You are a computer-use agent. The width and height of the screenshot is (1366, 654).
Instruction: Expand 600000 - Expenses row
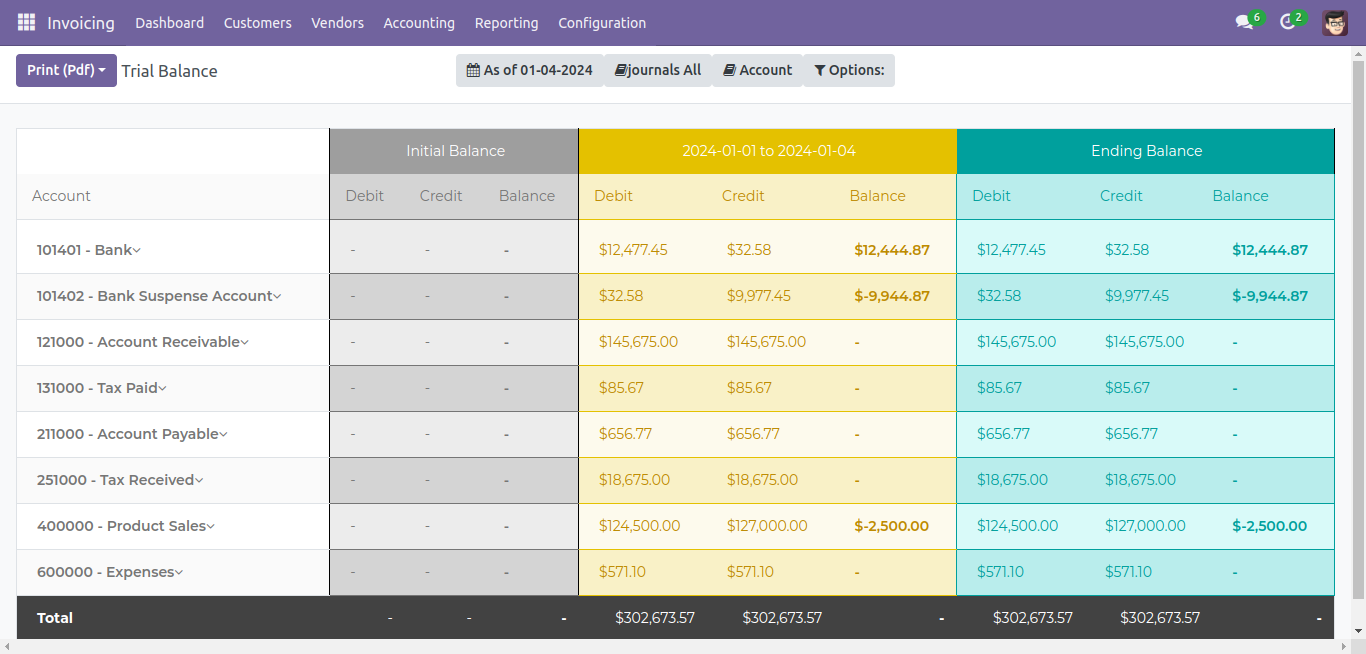(x=109, y=572)
